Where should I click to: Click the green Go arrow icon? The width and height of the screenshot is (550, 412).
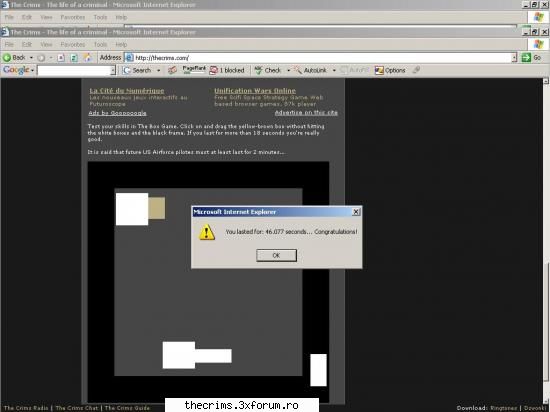coord(526,58)
